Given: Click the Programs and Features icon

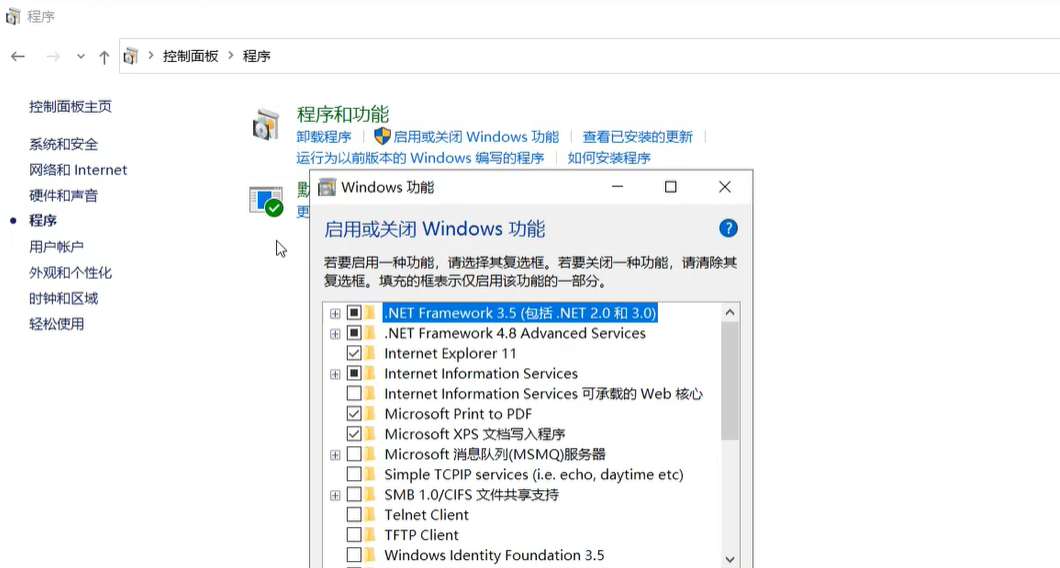Looking at the screenshot, I should tap(266, 125).
